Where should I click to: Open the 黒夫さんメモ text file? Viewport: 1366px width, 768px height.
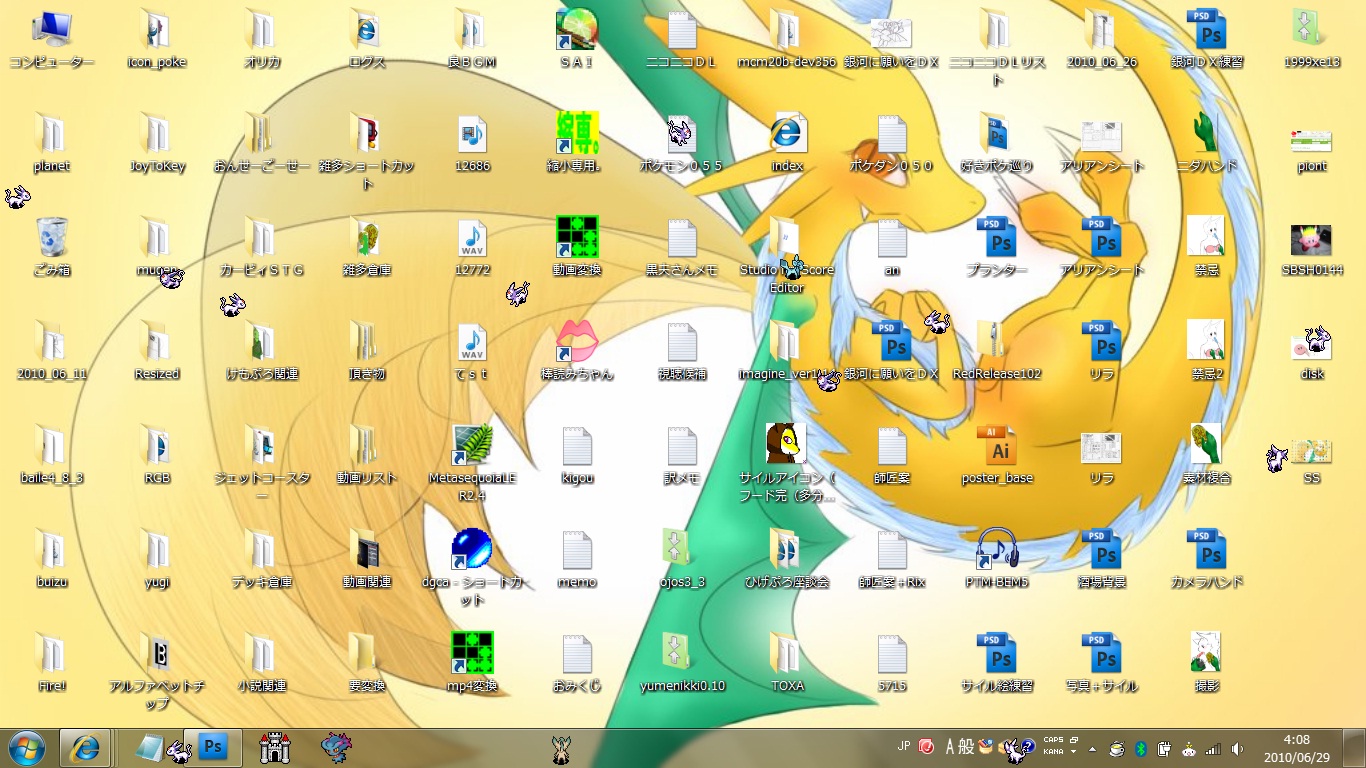coord(682,248)
